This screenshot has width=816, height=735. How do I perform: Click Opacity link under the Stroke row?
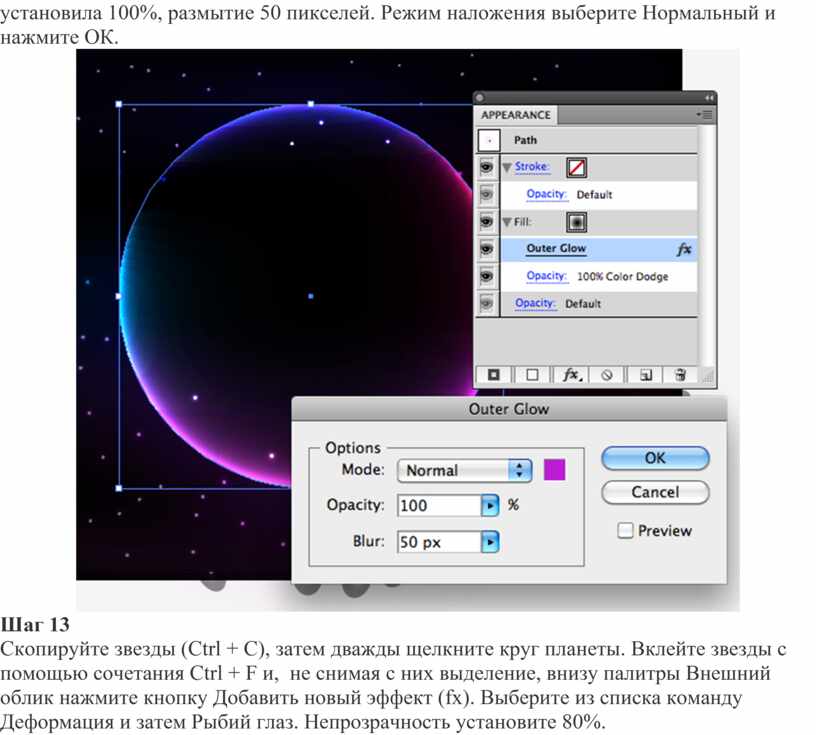[546, 194]
